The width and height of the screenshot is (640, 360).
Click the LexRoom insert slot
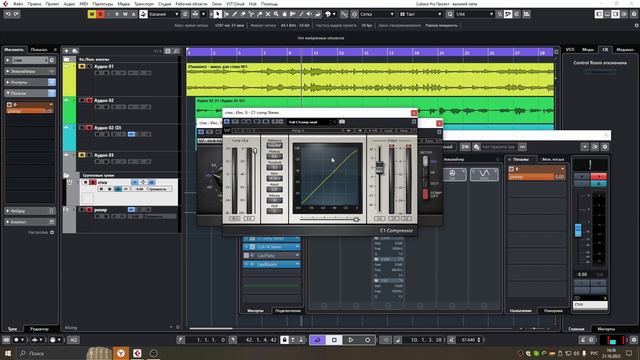coord(272,264)
